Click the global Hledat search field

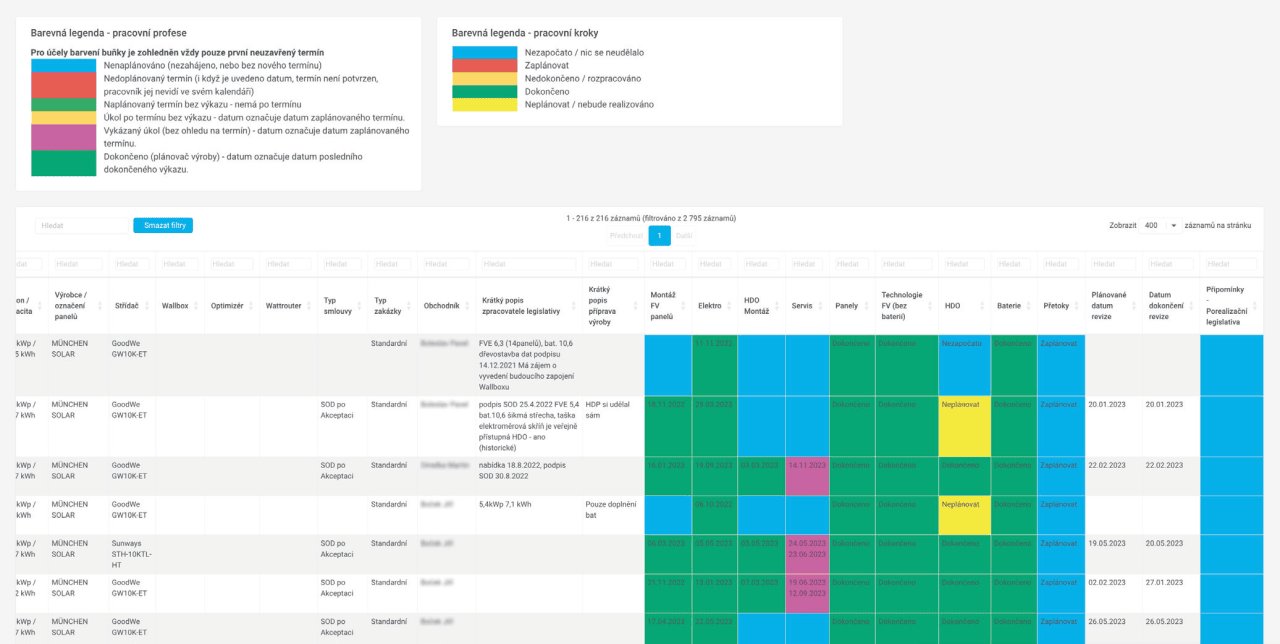82,226
